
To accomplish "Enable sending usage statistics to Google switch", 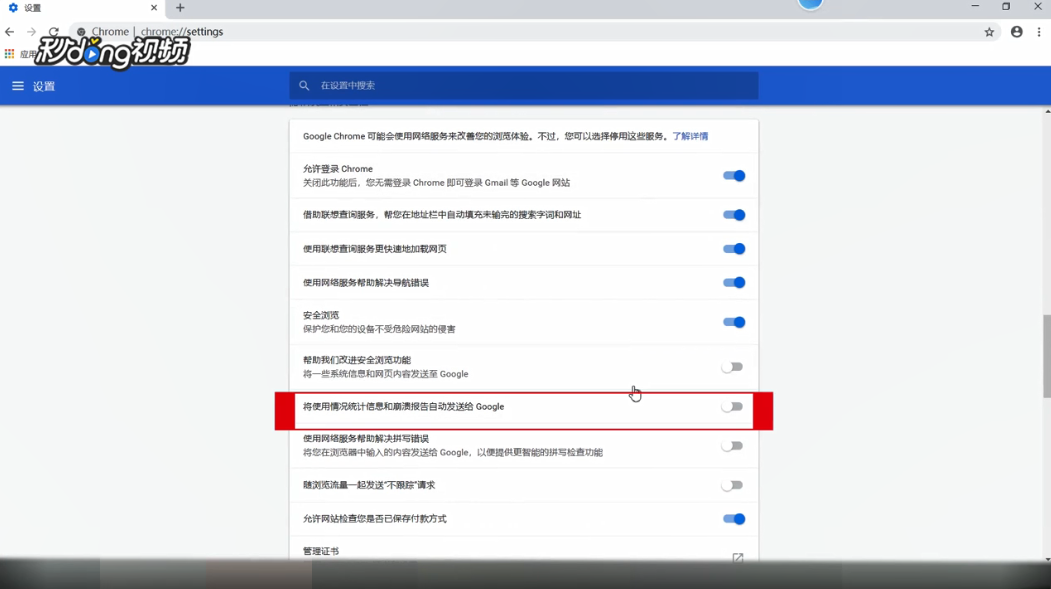I will pyautogui.click(x=732, y=407).
